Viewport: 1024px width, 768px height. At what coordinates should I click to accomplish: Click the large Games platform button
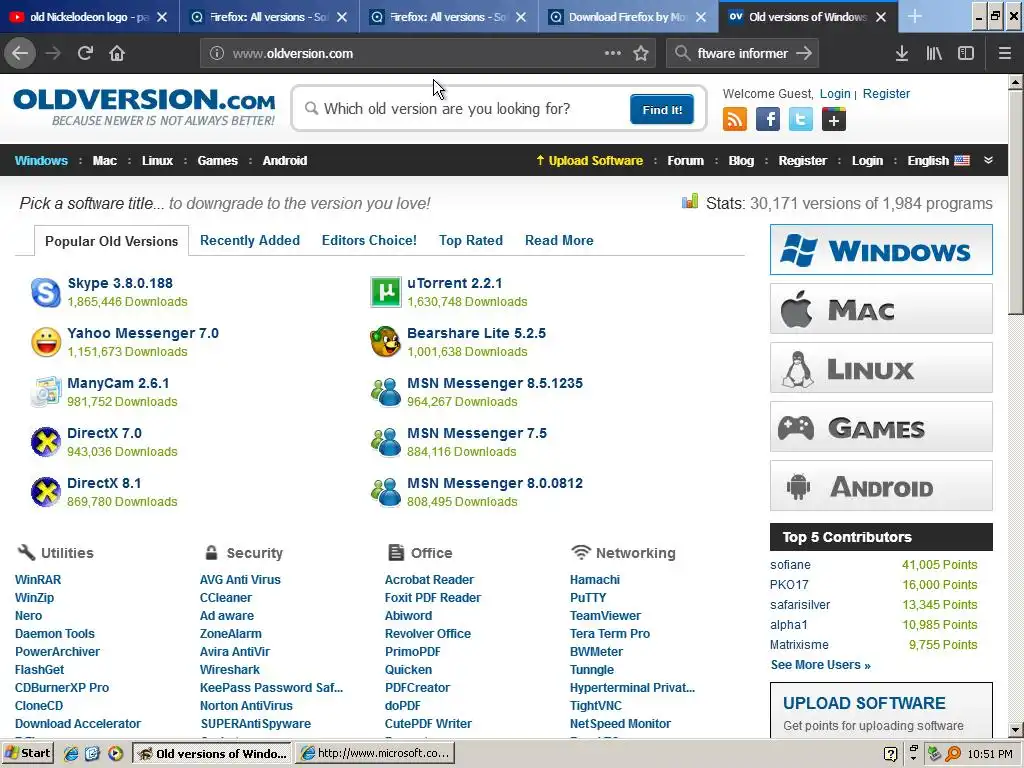(x=881, y=426)
